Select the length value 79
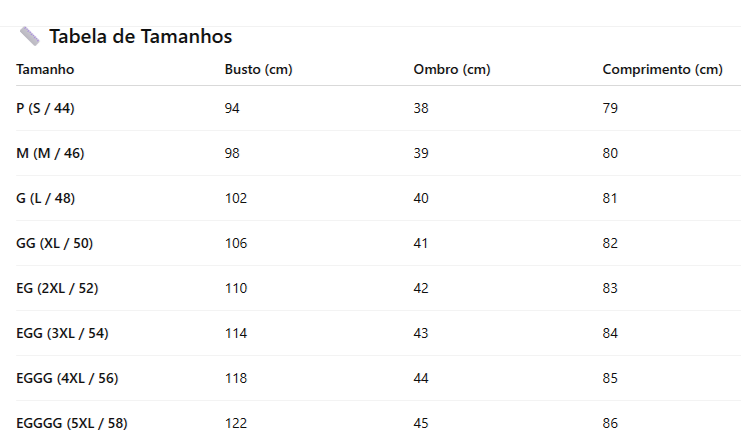The width and height of the screenshot is (741, 446). point(610,108)
